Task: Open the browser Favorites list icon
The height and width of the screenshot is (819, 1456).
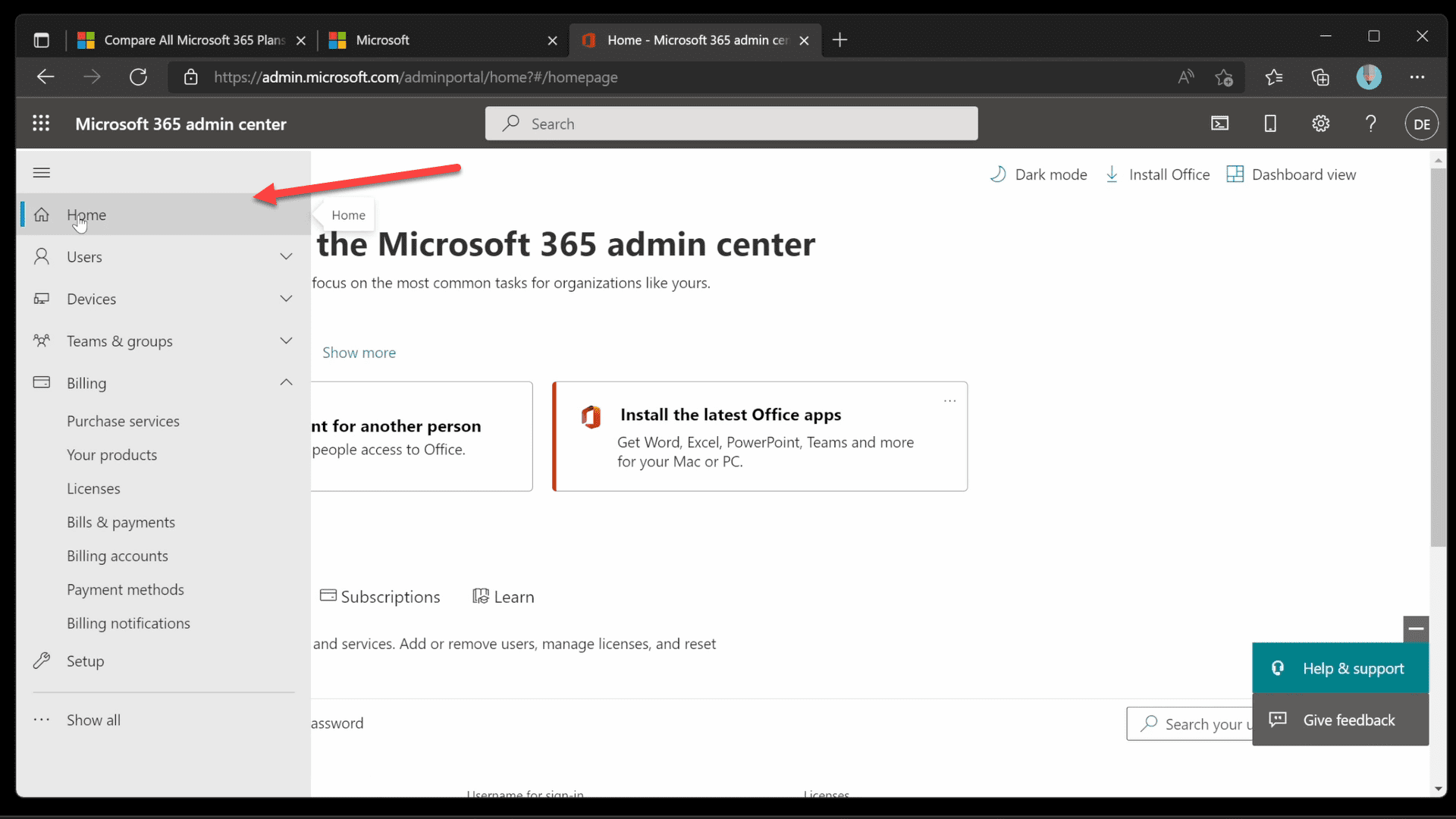Action: [1274, 77]
